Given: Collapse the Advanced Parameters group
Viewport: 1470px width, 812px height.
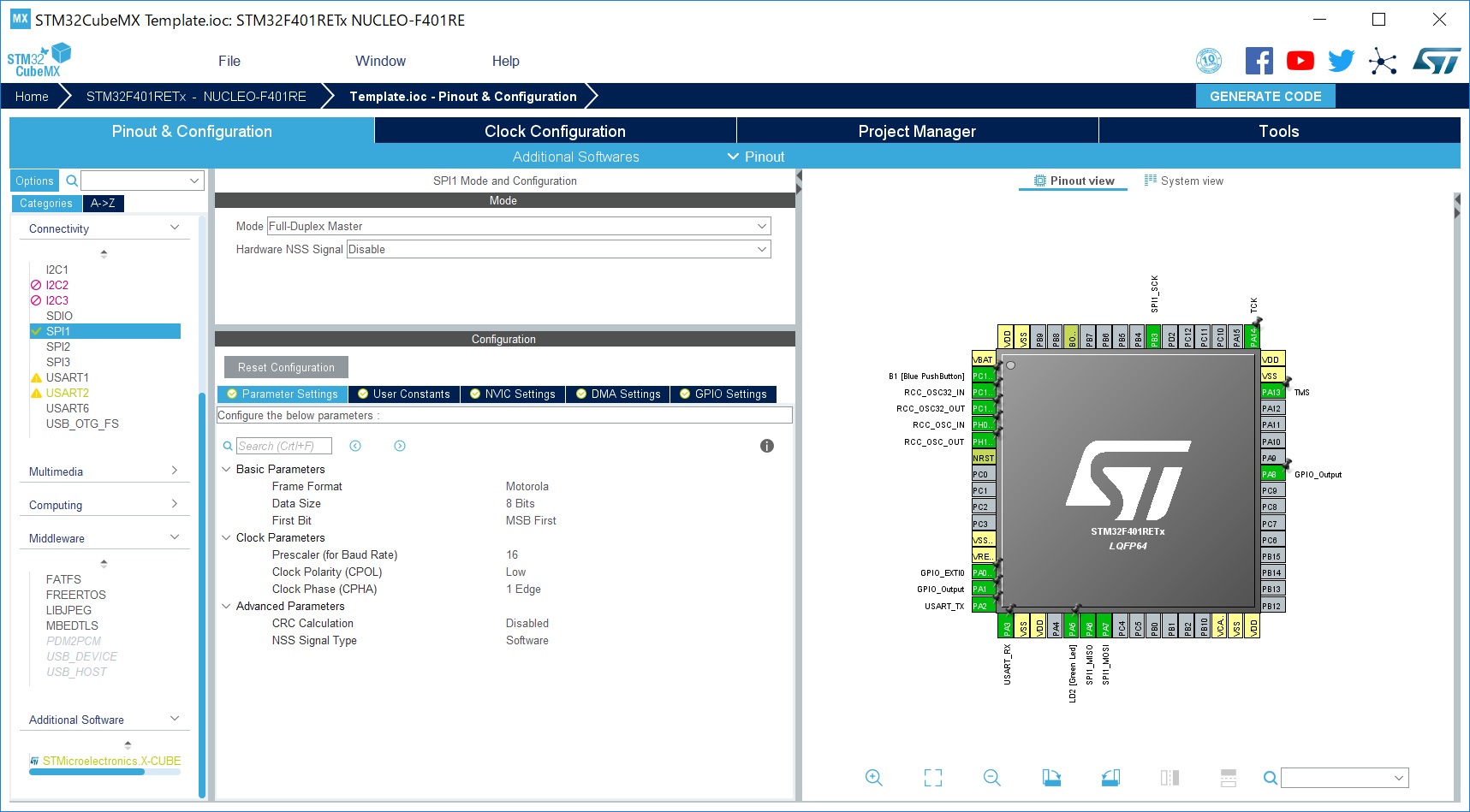Looking at the screenshot, I should point(226,606).
